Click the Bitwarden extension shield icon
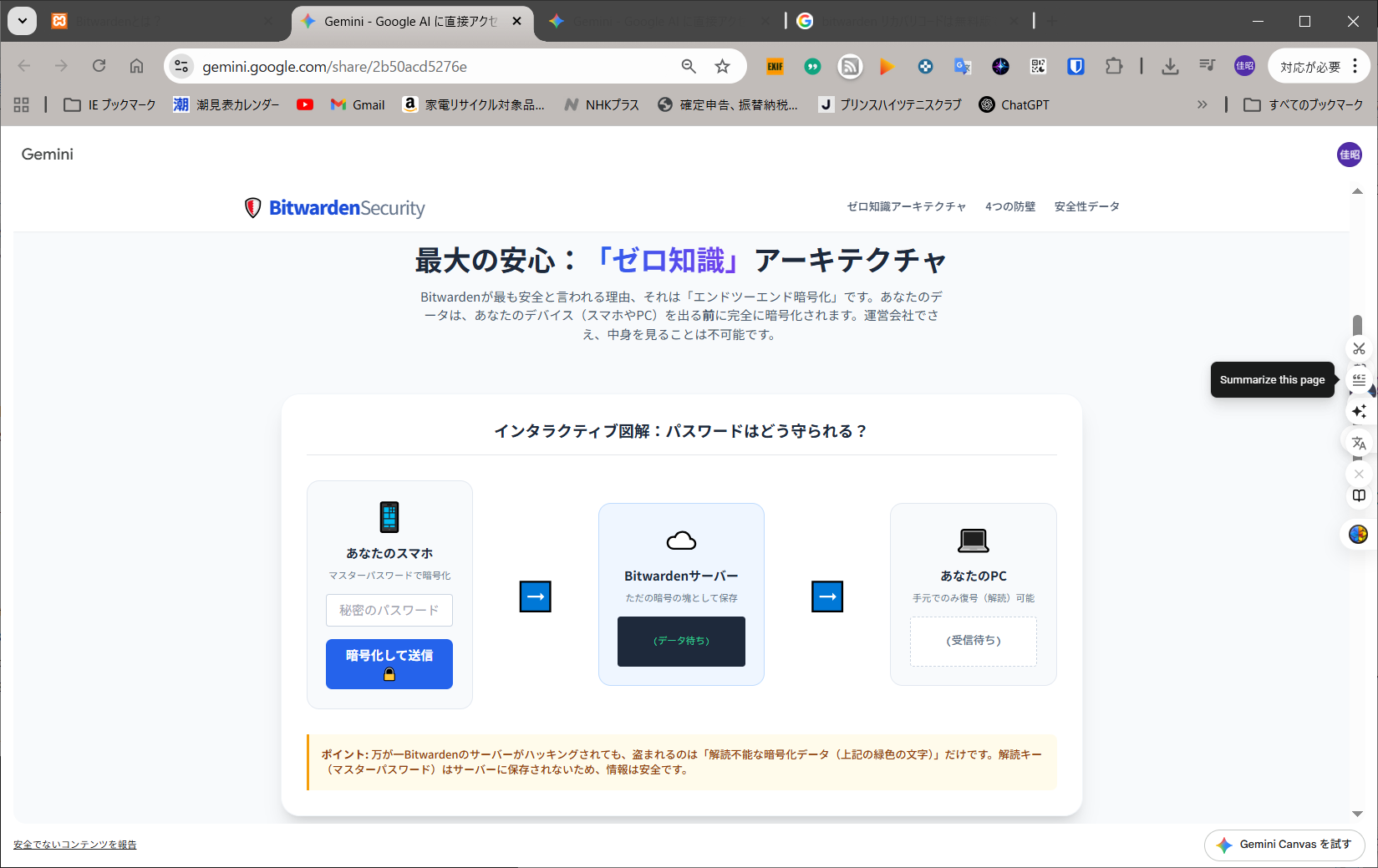Screen dimensions: 1378x868 pyautogui.click(x=1075, y=66)
